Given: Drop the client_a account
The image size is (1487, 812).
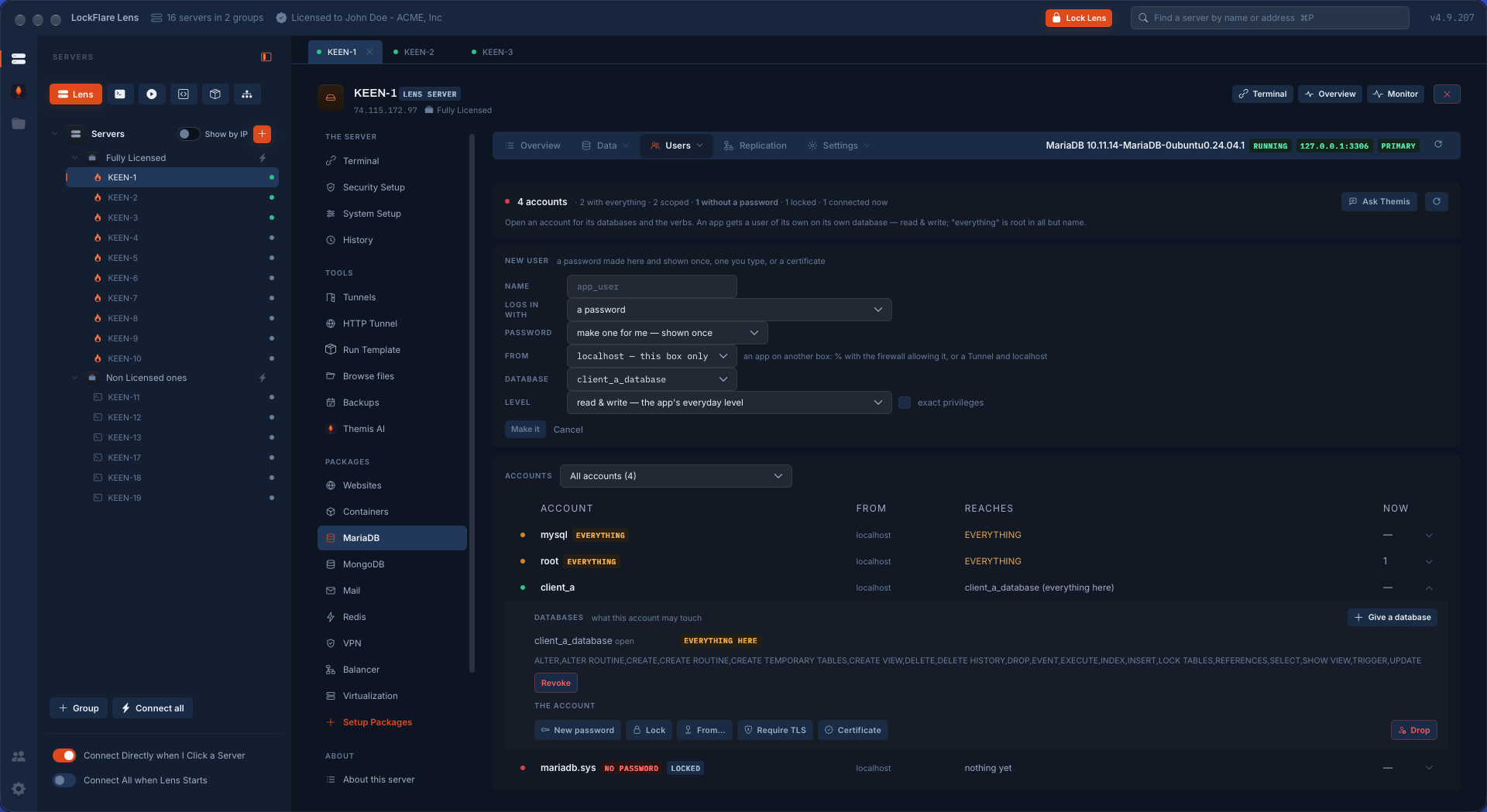Looking at the screenshot, I should (1413, 730).
